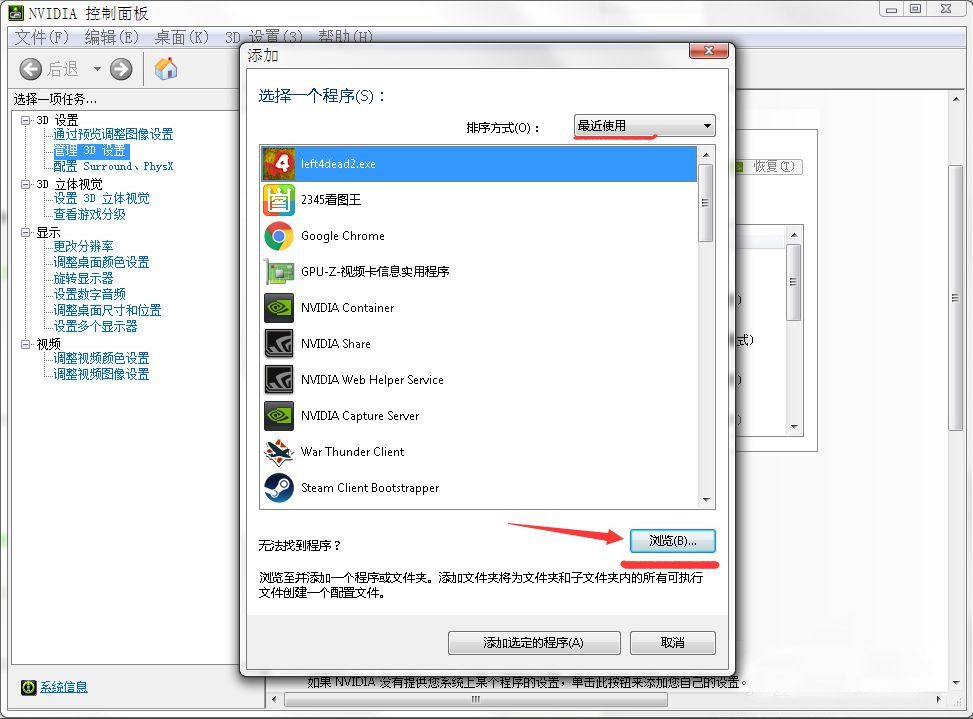Click the Google Chrome icon in list

click(278, 236)
